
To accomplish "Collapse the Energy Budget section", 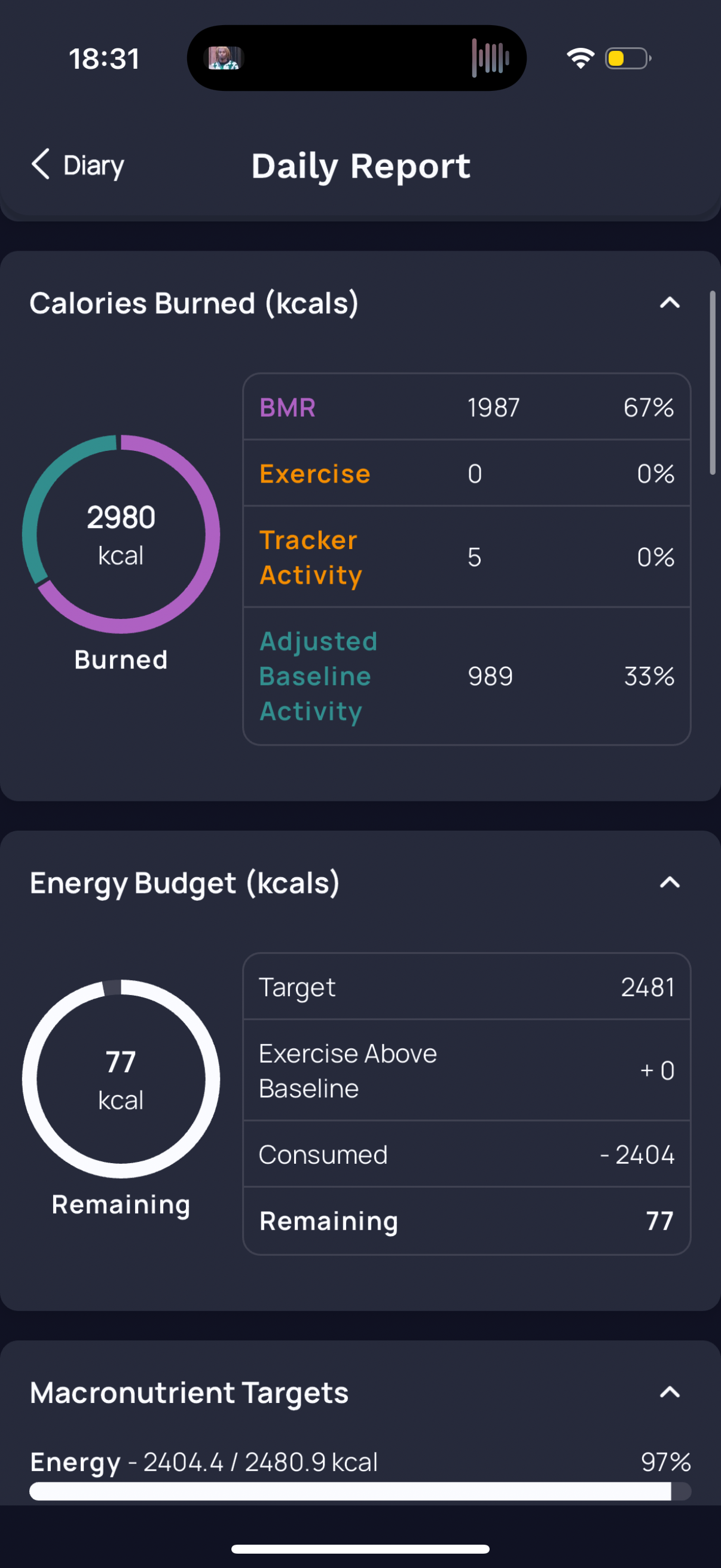I will 670,882.
